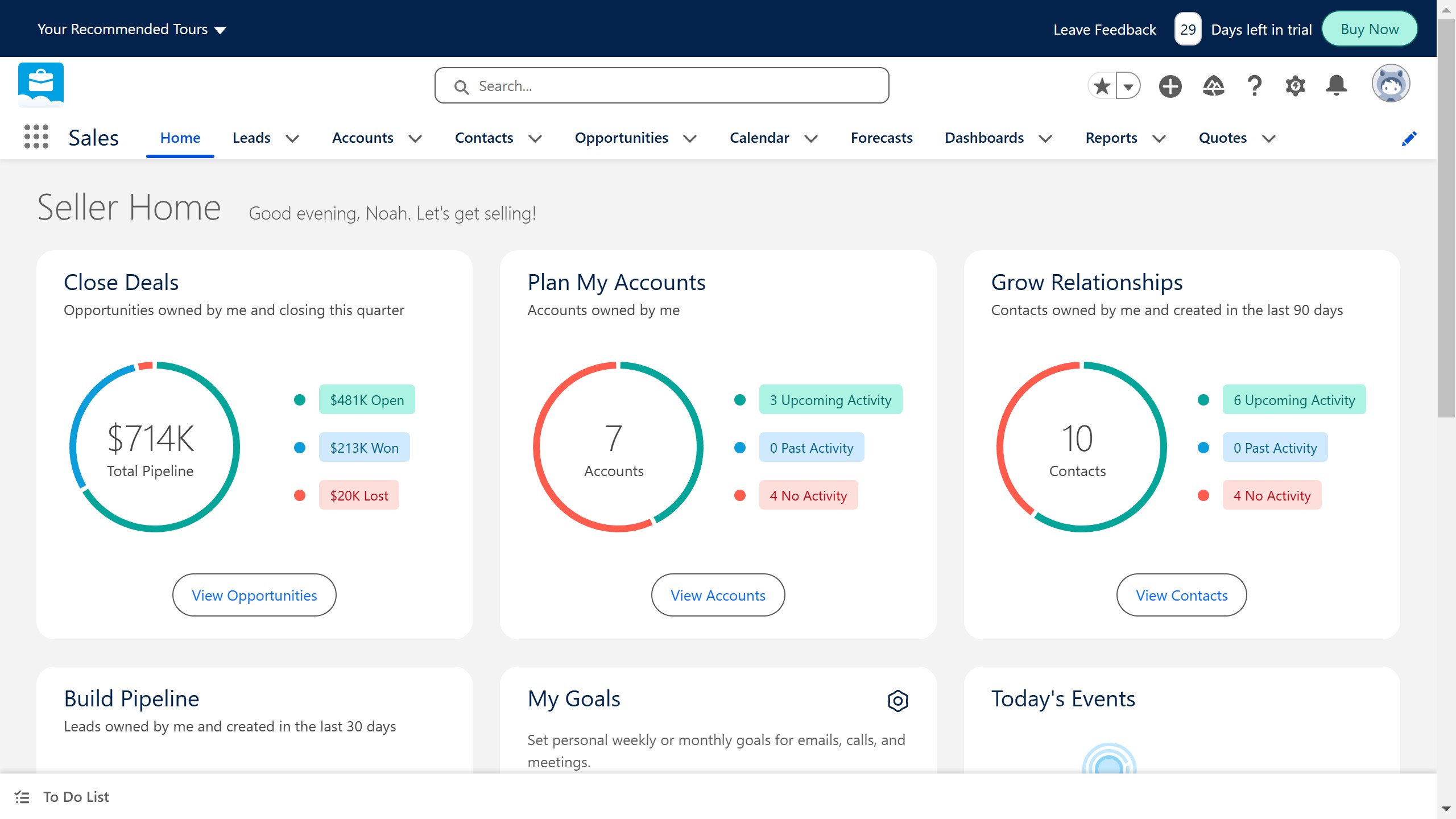Click the search magnifier icon
This screenshot has height=819, width=1456.
[461, 86]
